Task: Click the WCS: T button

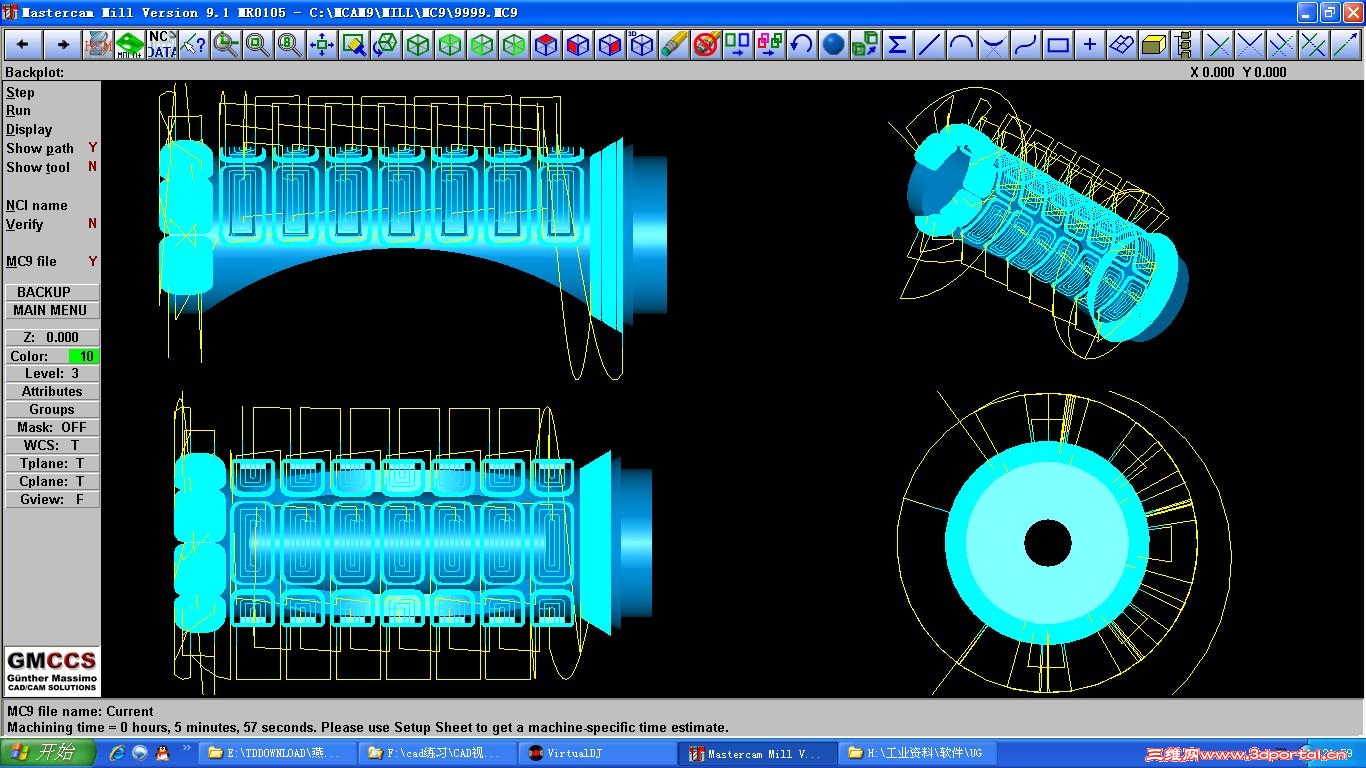Action: pos(52,445)
